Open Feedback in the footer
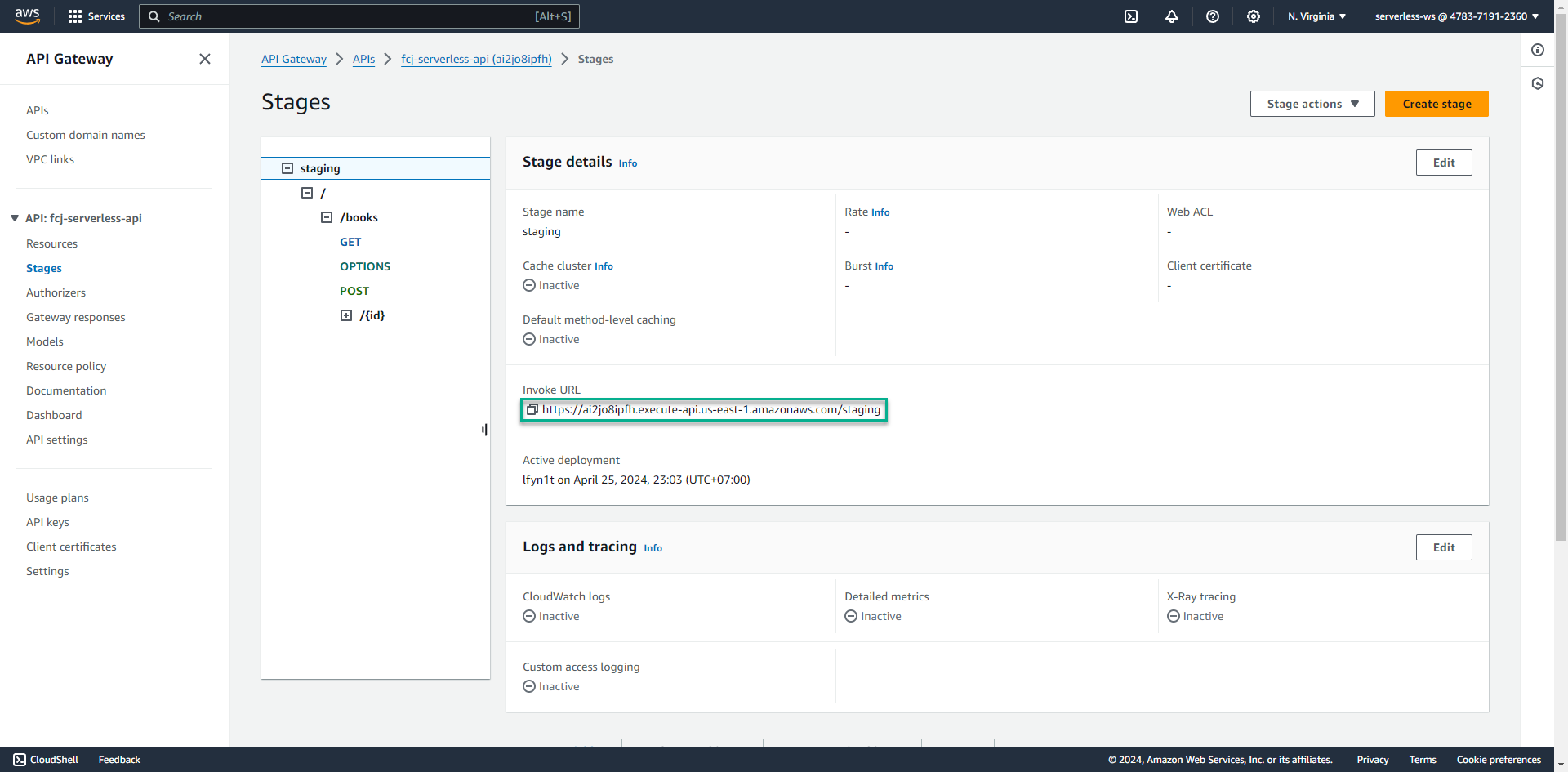Screen dimensions: 1568x772 pyautogui.click(x=119, y=760)
